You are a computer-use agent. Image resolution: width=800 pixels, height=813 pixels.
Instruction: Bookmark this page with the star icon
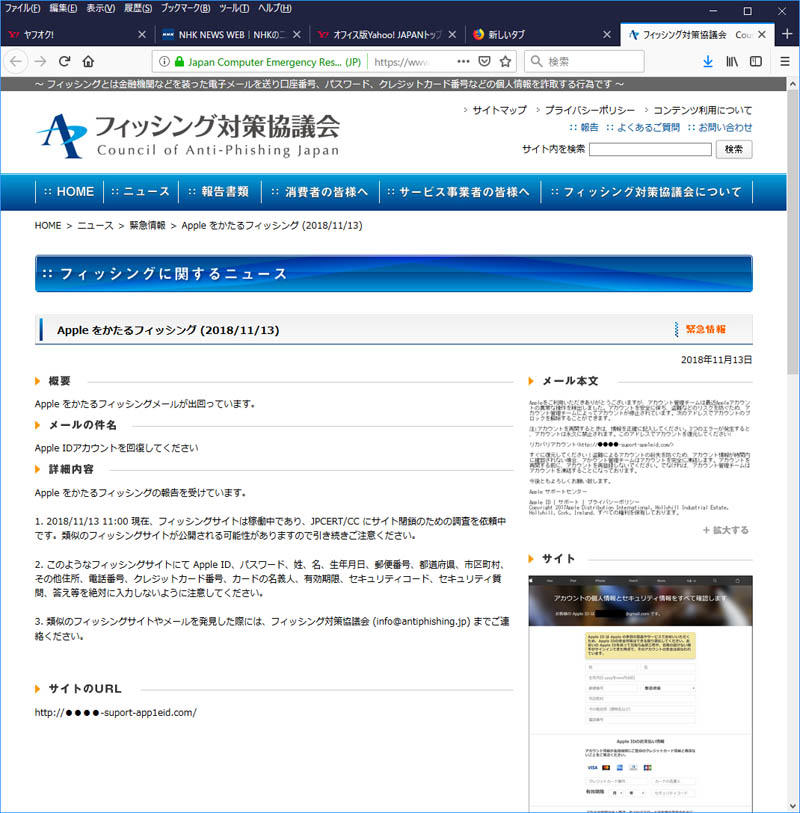pos(506,61)
